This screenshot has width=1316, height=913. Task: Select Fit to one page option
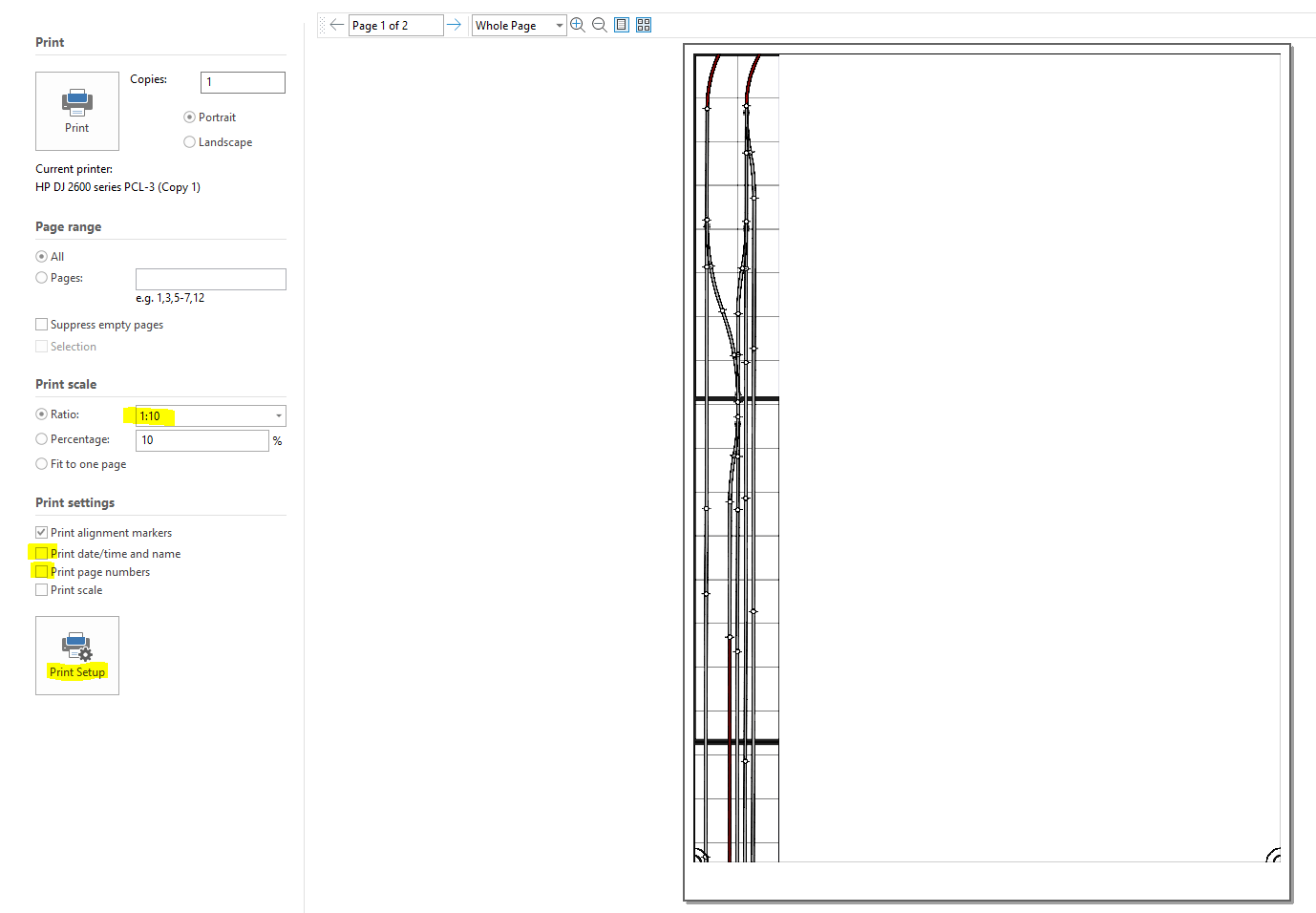tap(42, 464)
